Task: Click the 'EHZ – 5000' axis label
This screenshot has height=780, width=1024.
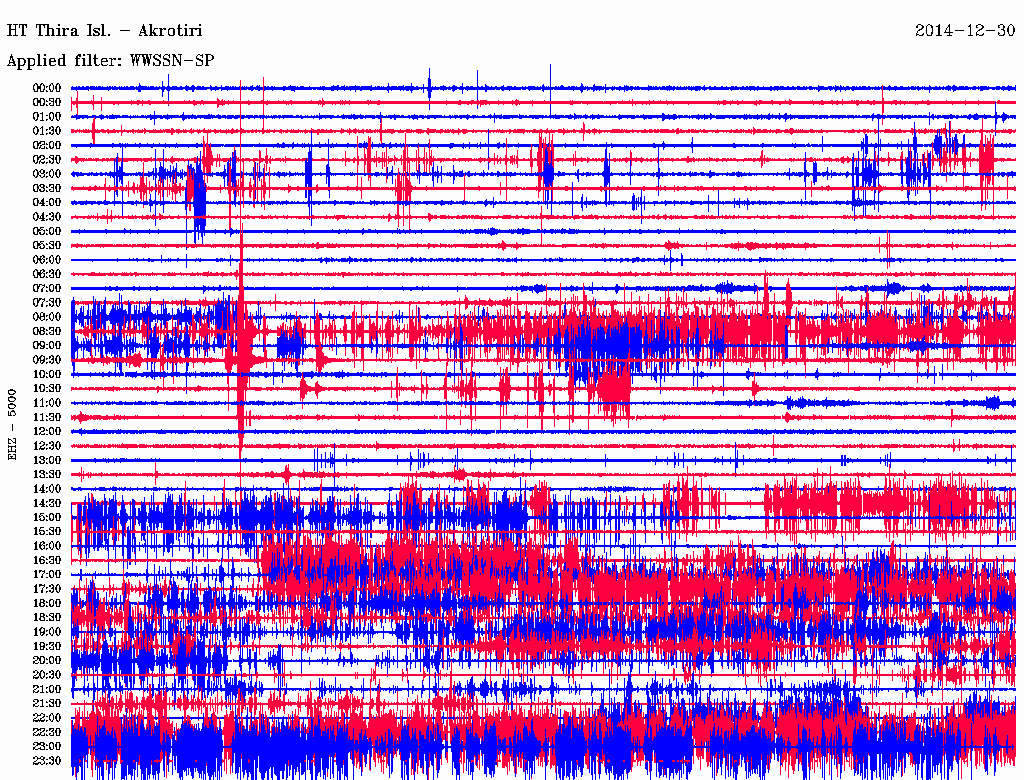Action: pos(12,425)
